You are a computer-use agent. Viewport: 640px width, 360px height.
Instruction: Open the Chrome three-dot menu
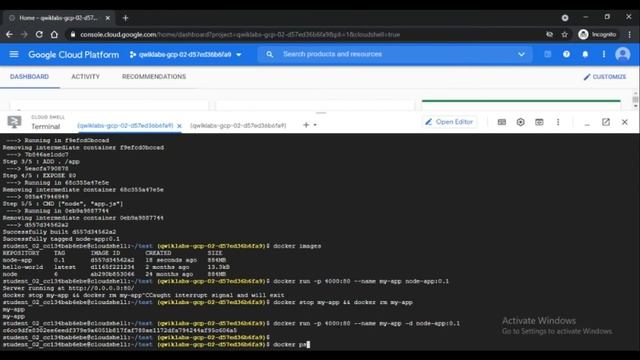coord(630,35)
